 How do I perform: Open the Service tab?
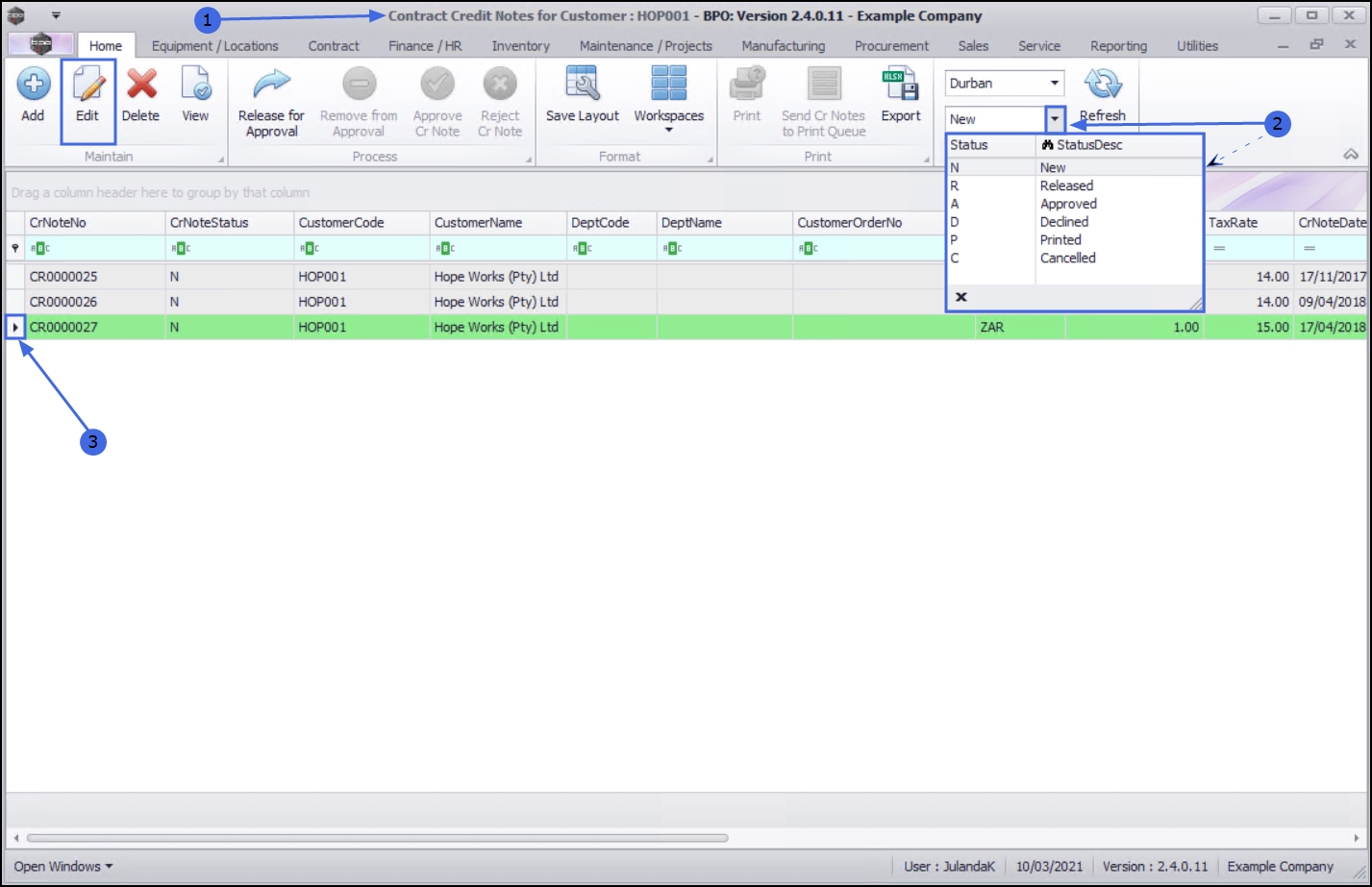[1039, 45]
